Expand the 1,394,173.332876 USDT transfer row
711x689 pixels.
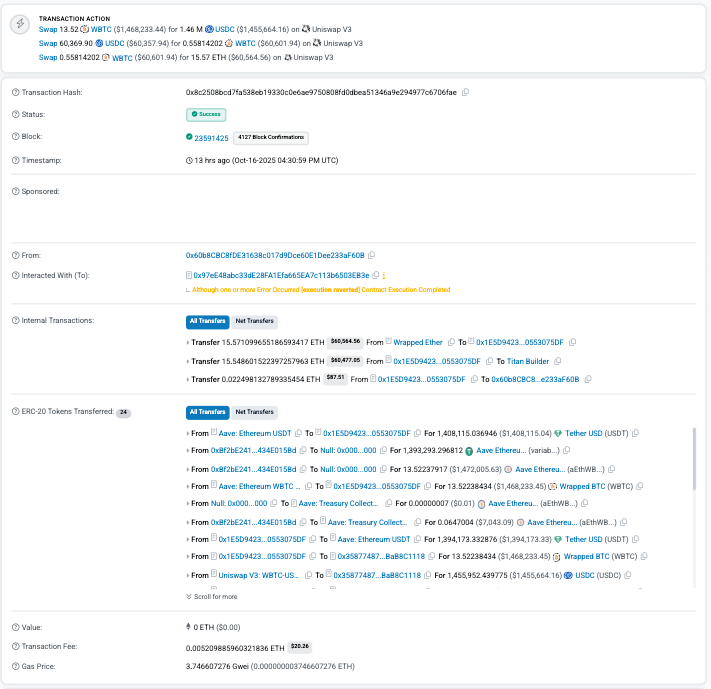click(188, 539)
